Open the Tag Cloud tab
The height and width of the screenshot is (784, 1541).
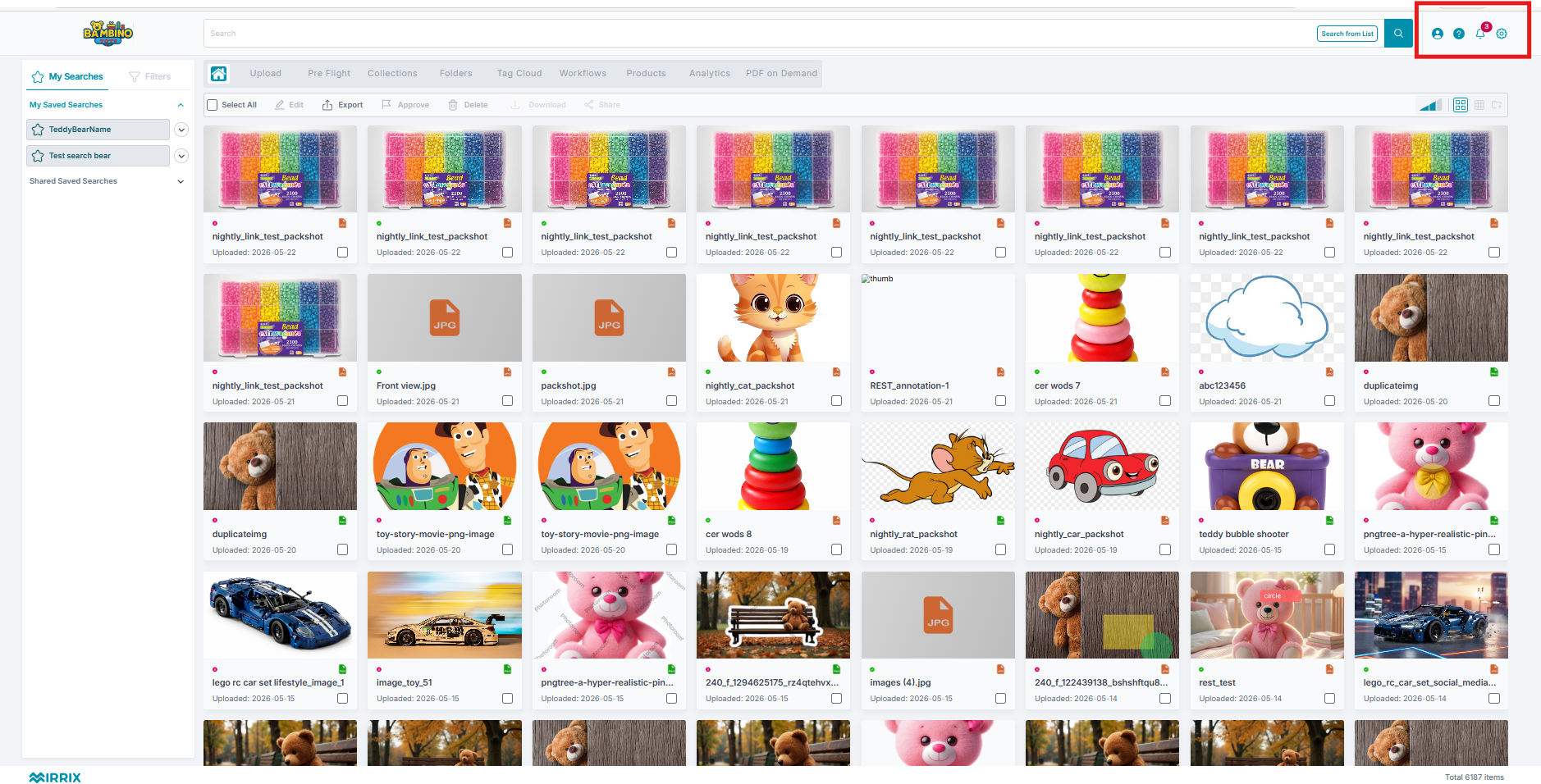pos(519,74)
